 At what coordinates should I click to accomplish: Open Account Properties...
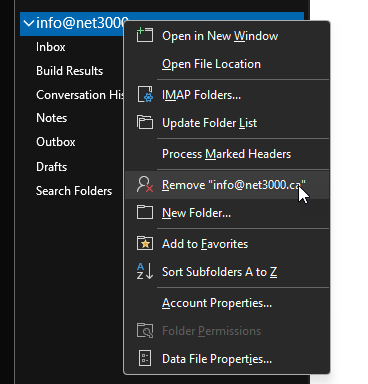tap(227, 303)
